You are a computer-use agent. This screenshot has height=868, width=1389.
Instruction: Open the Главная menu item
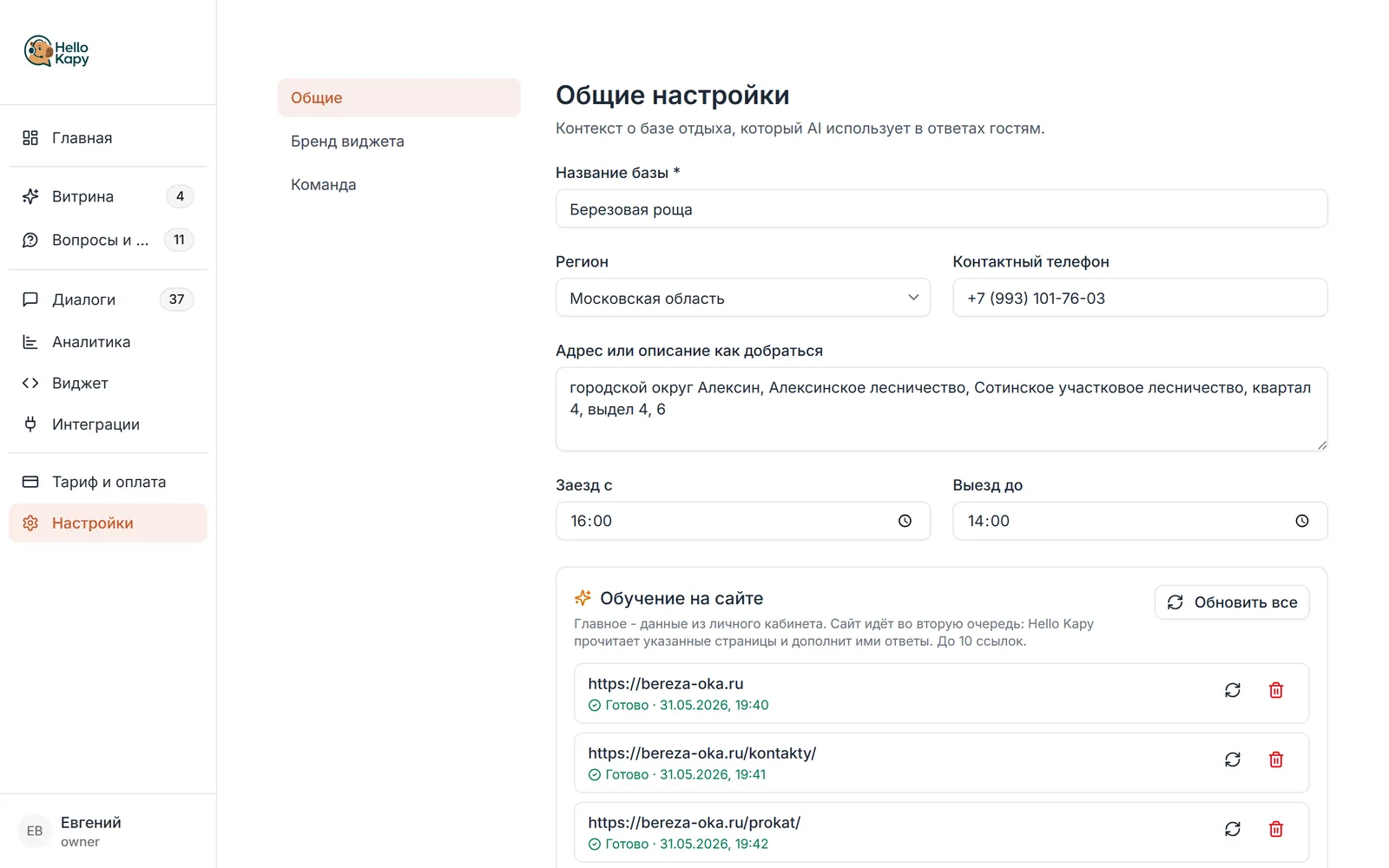click(108, 138)
